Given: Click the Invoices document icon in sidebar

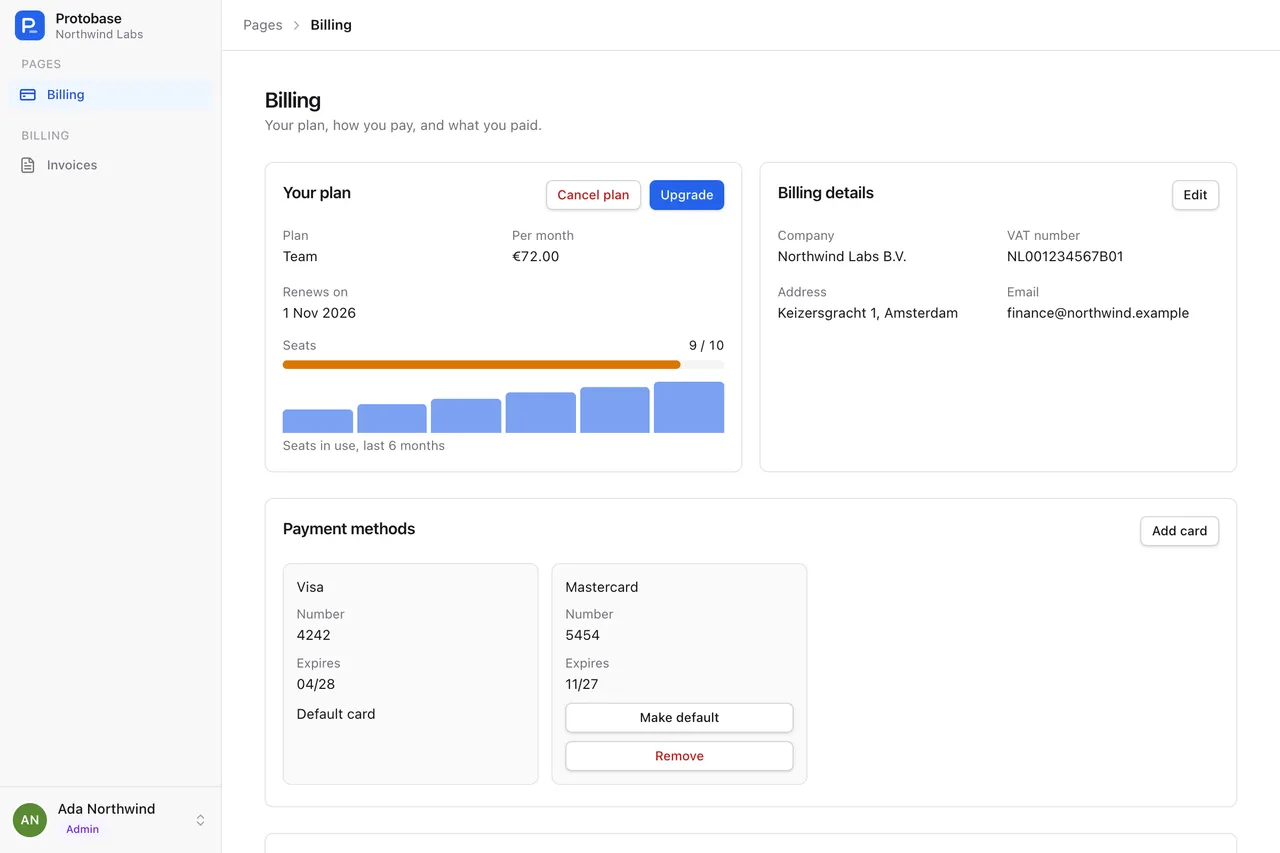Looking at the screenshot, I should [x=28, y=165].
